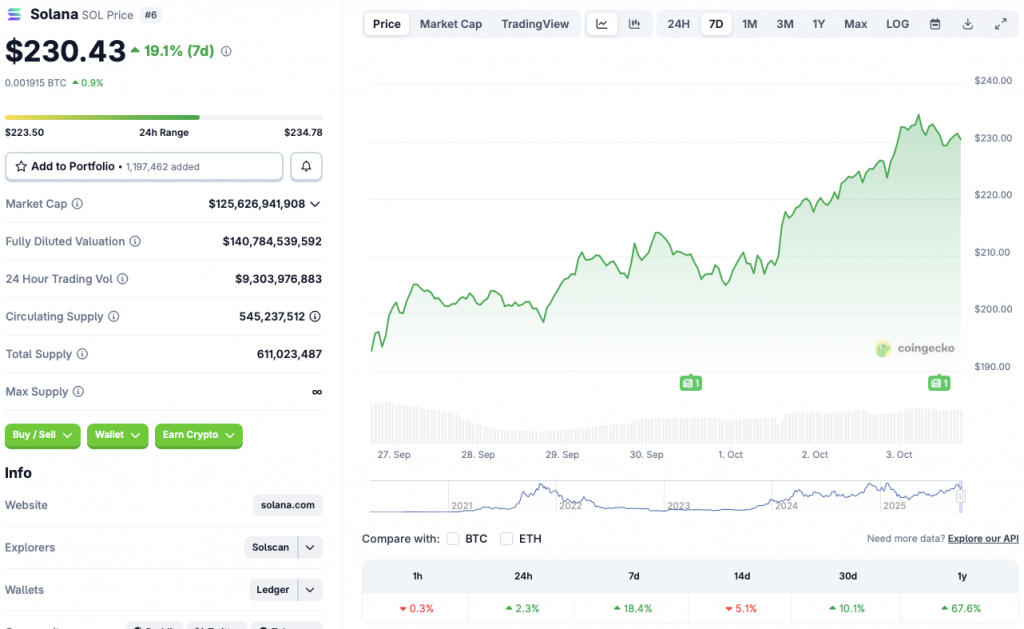This screenshot has height=629, width=1024.
Task: Expand the Wallet dropdown
Action: 117,435
